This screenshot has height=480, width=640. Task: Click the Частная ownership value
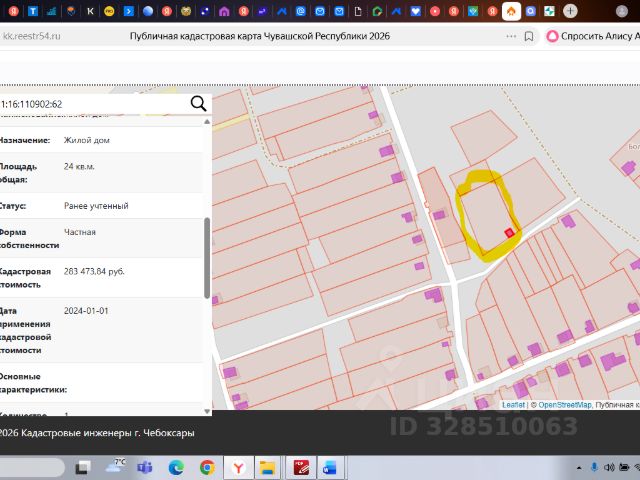pyautogui.click(x=80, y=232)
